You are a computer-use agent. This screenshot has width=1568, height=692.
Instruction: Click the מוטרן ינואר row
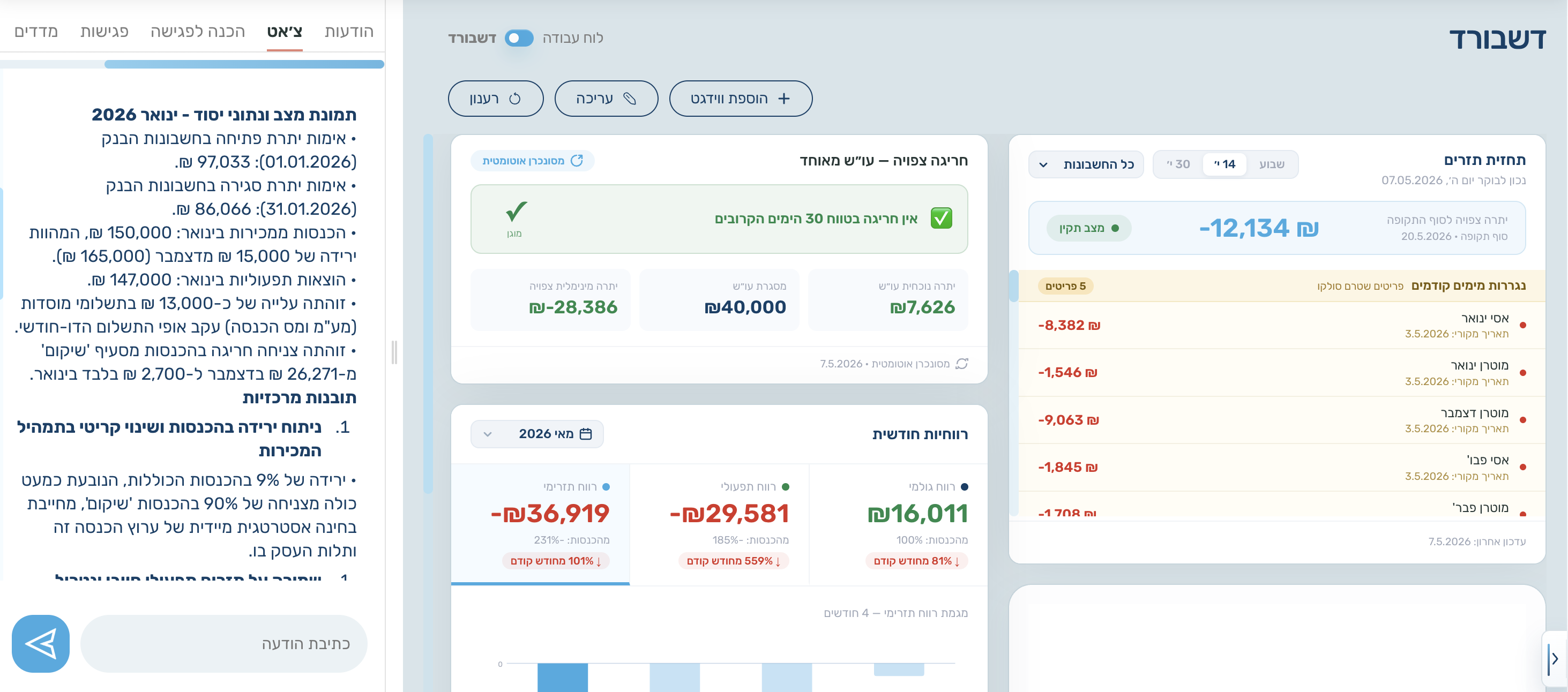pyautogui.click(x=1281, y=372)
